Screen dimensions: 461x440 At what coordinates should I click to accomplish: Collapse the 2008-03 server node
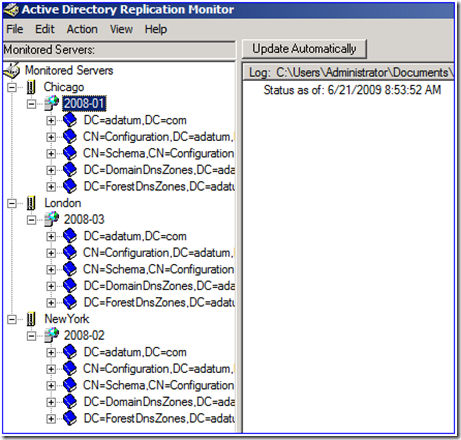point(31,220)
